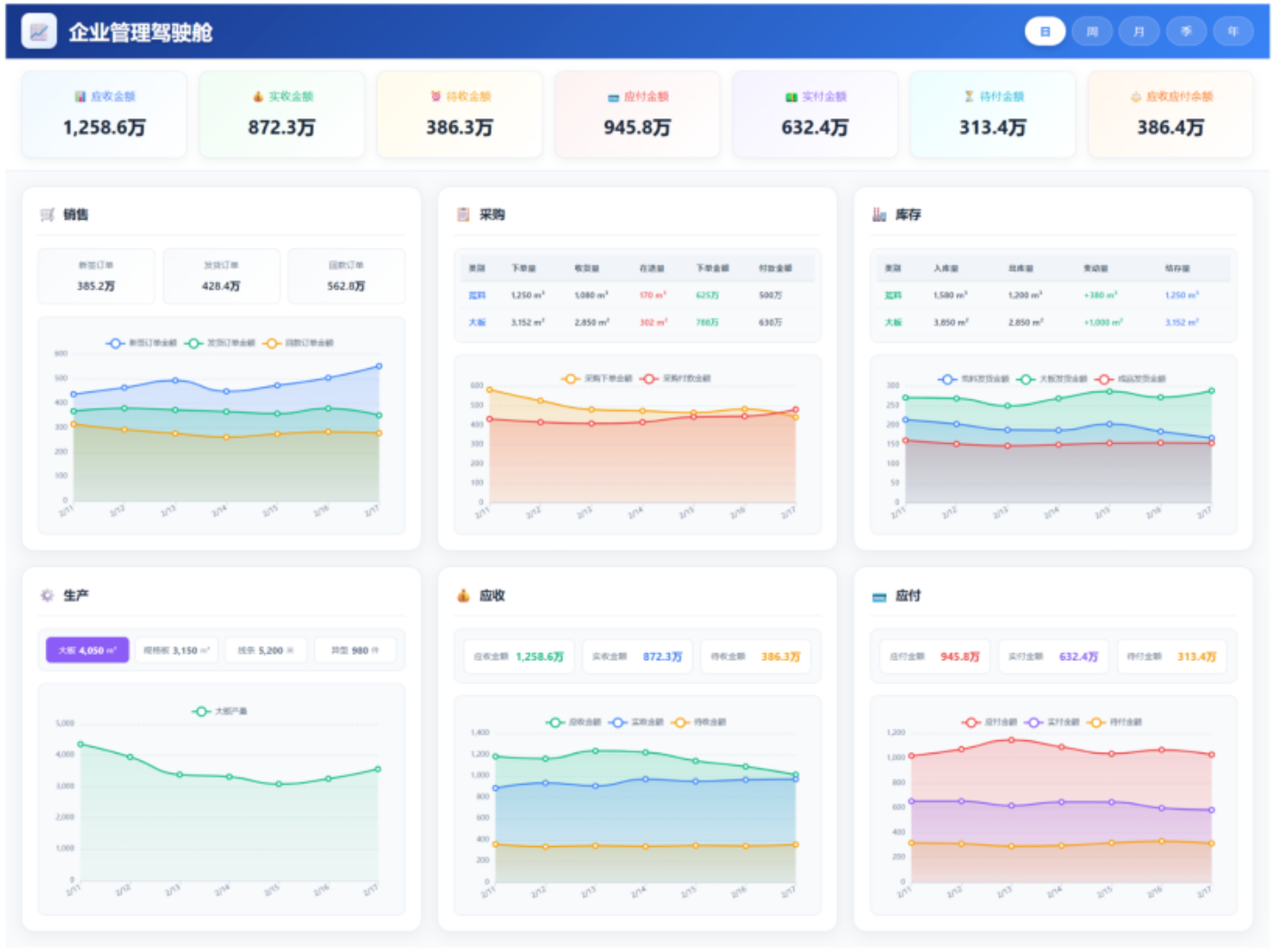Screen dimensions: 1273x952
Task: Select the 年 time range tab
Action: pos(1233,32)
